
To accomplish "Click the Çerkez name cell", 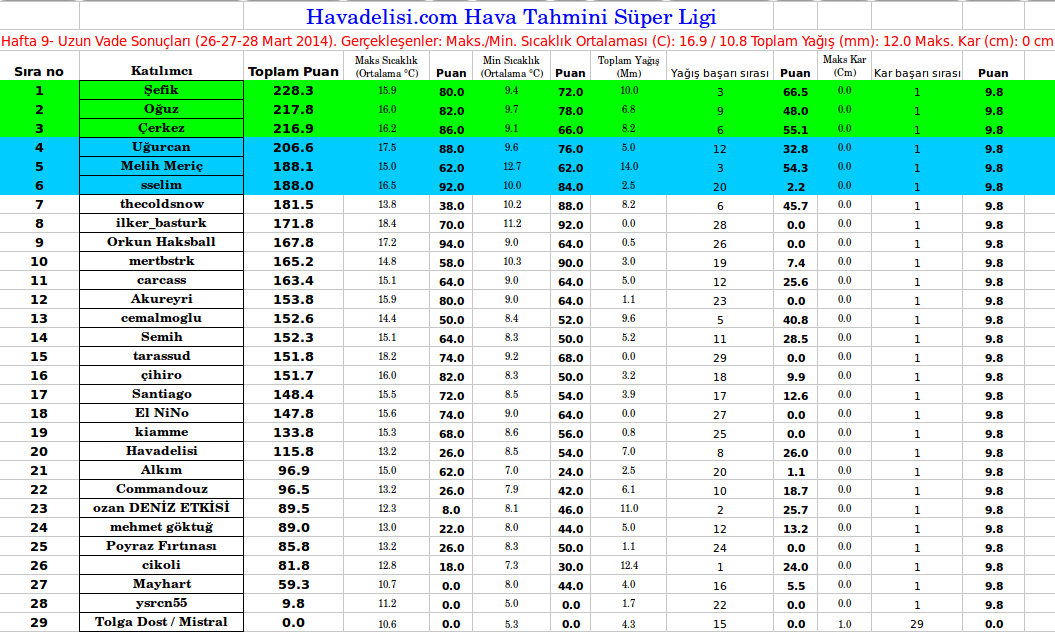I will pyautogui.click(x=161, y=129).
